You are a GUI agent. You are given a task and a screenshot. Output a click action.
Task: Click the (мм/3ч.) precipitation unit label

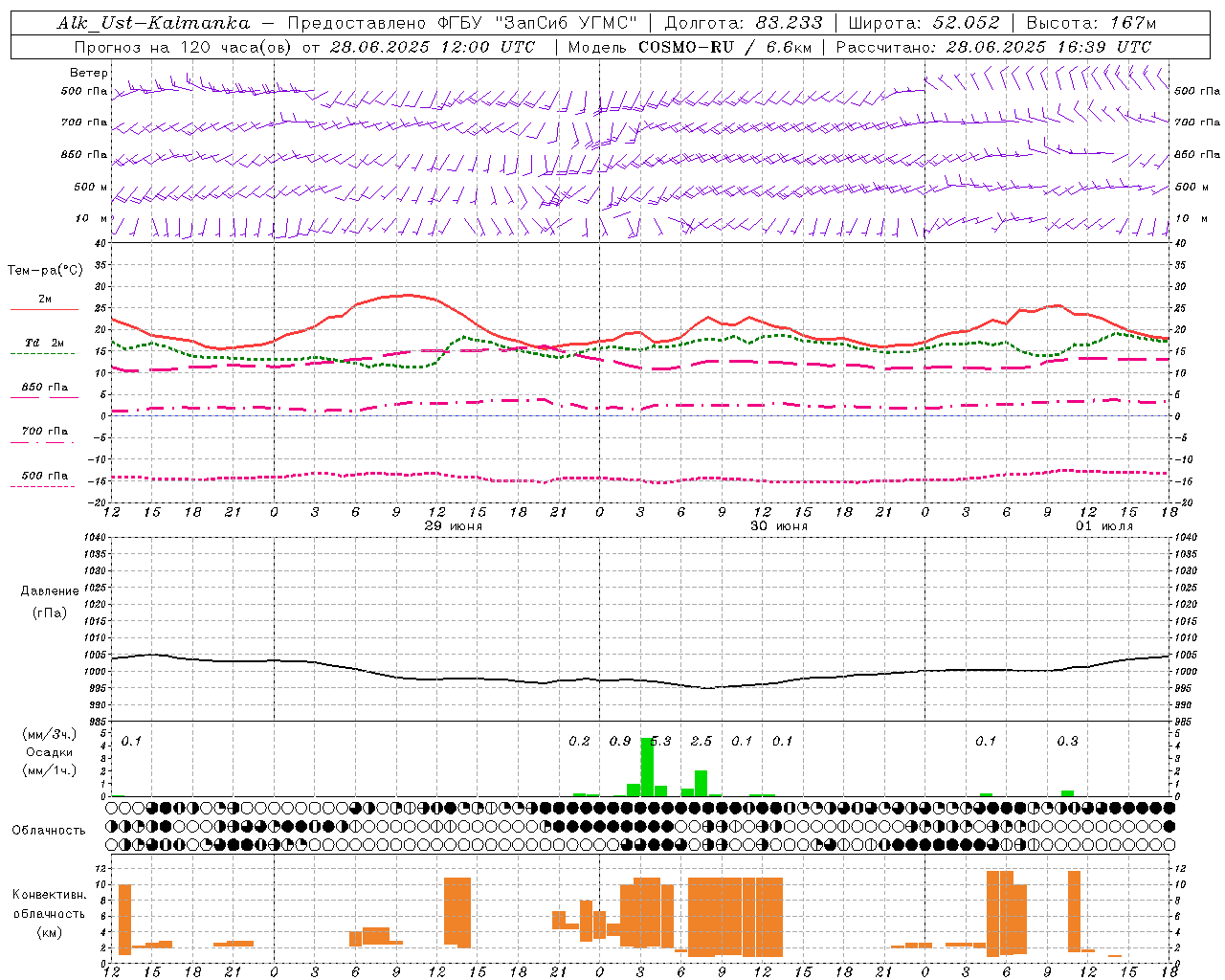[49, 734]
